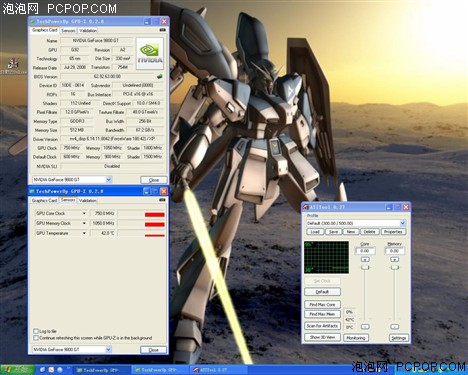Click the screenshot camera icon in lower GPU-Z Sensors window
Image resolution: width=468 pixels, height=375 pixels.
(x=162, y=200)
